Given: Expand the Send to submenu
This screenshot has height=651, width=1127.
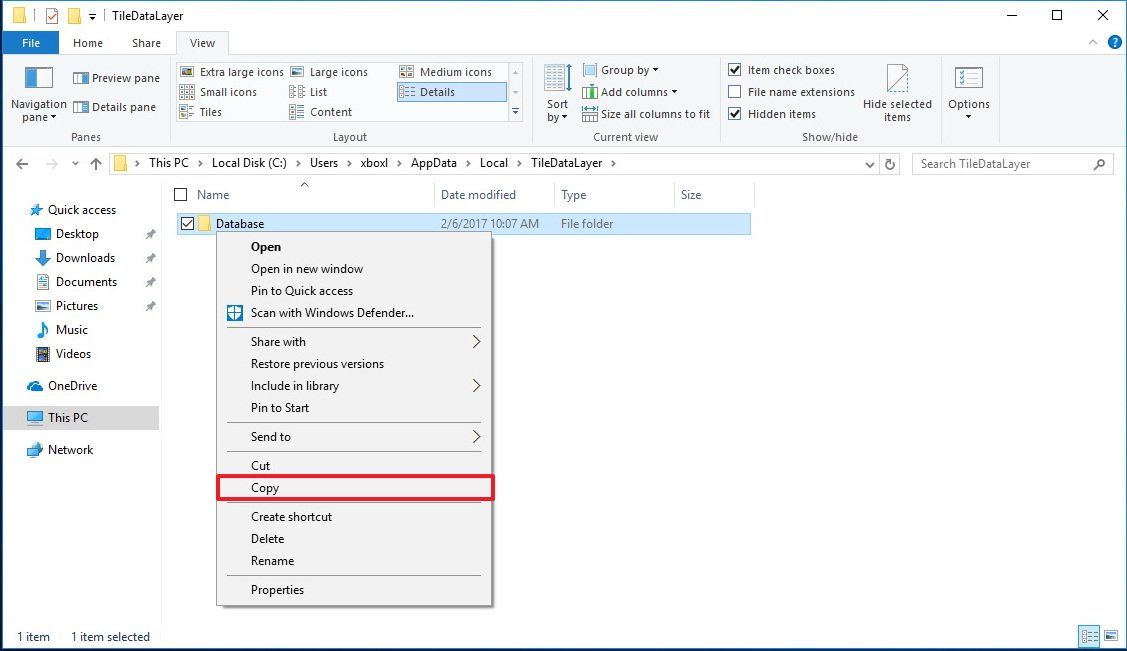Looking at the screenshot, I should coord(270,436).
